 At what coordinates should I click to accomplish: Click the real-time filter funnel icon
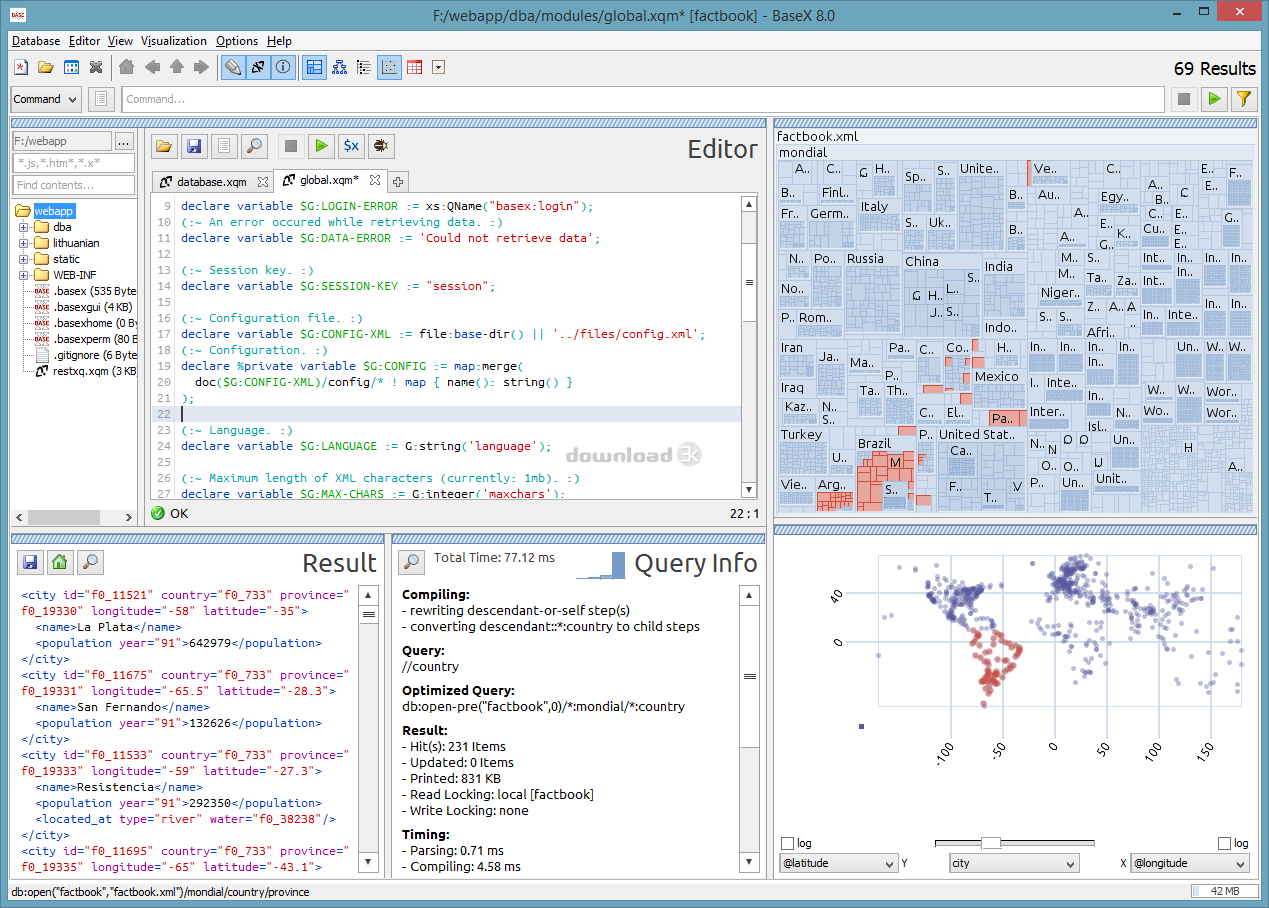pos(1243,99)
